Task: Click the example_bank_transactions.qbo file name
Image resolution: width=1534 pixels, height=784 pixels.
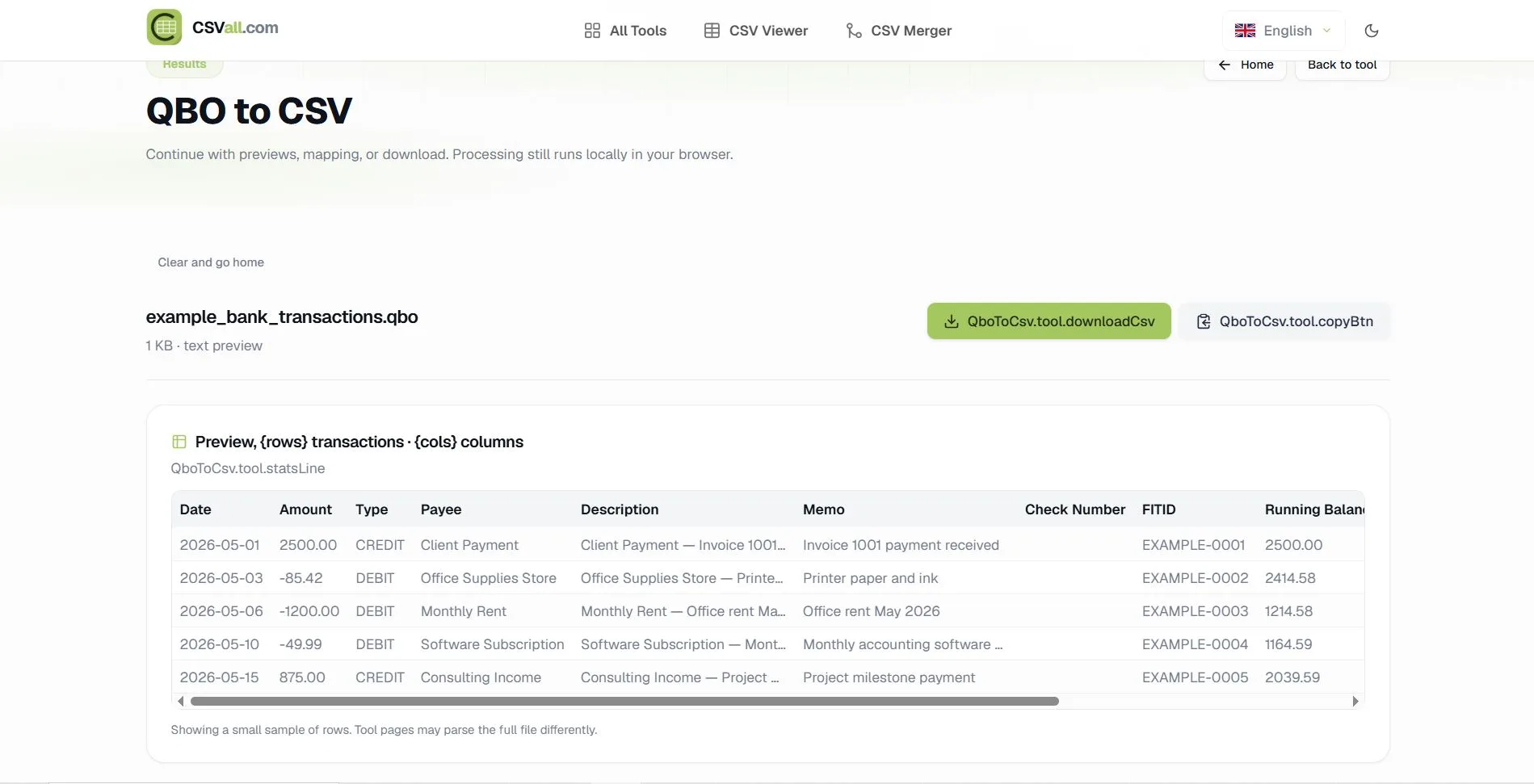Action: (282, 317)
